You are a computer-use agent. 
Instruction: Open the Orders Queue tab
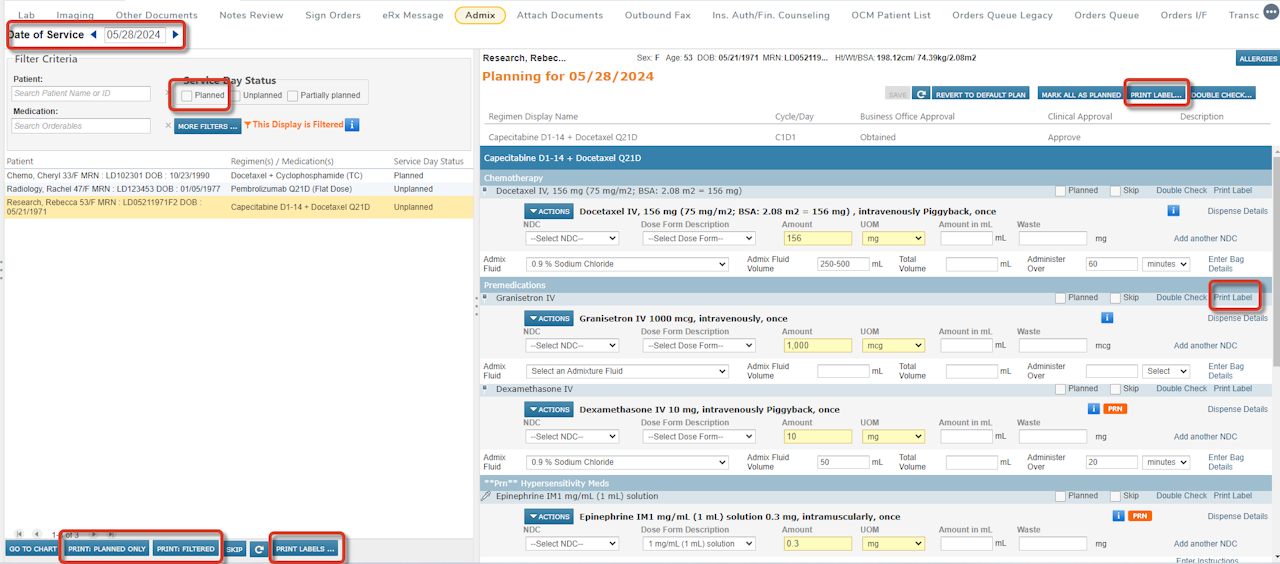[x=1106, y=15]
